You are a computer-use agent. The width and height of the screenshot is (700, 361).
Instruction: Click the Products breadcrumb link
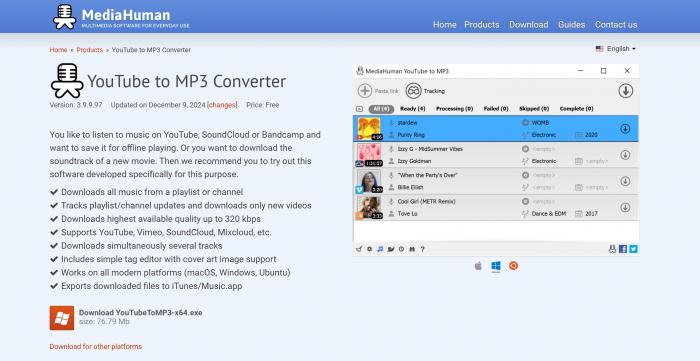(x=89, y=50)
